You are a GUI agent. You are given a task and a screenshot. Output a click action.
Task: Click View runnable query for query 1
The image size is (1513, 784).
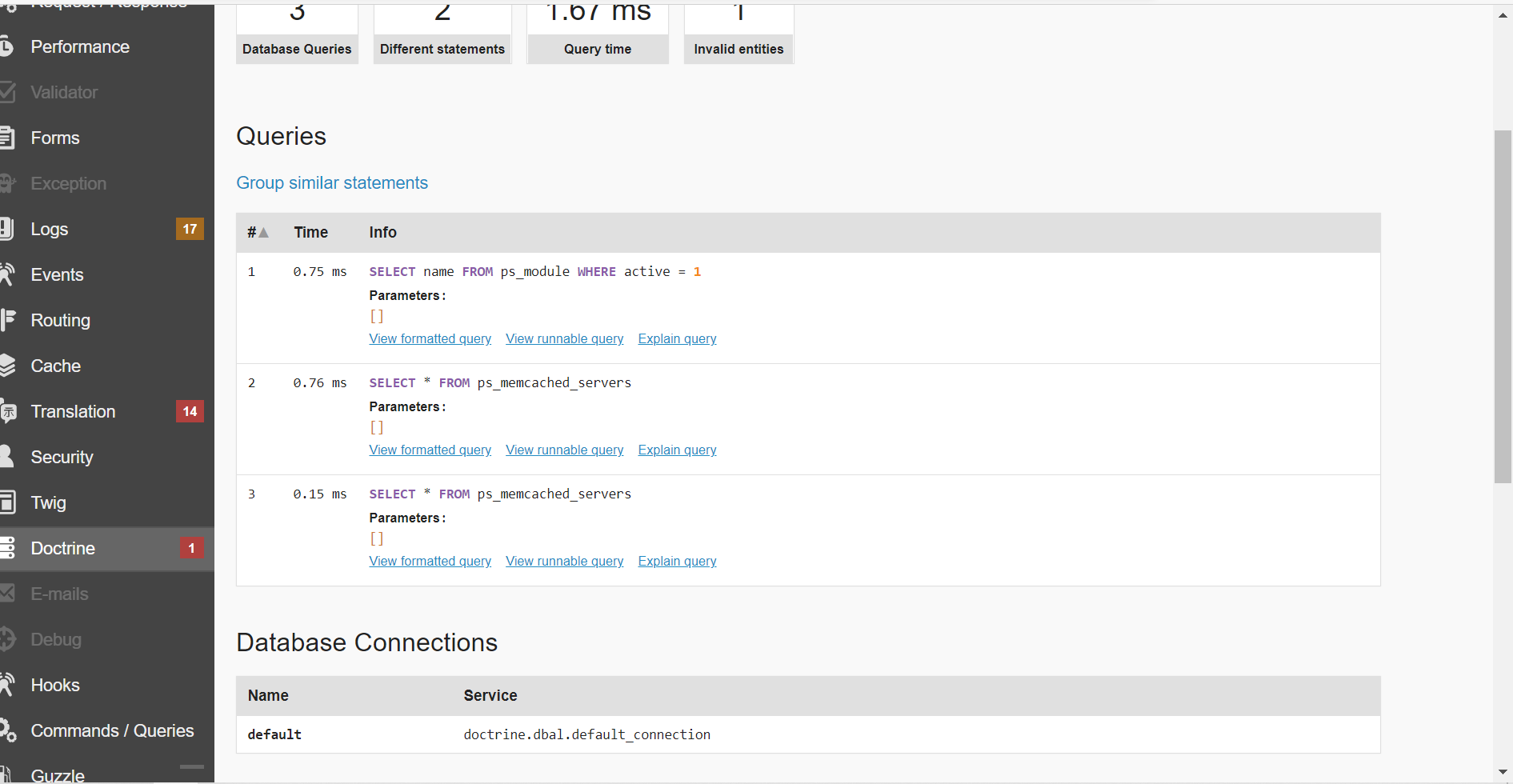tap(564, 339)
